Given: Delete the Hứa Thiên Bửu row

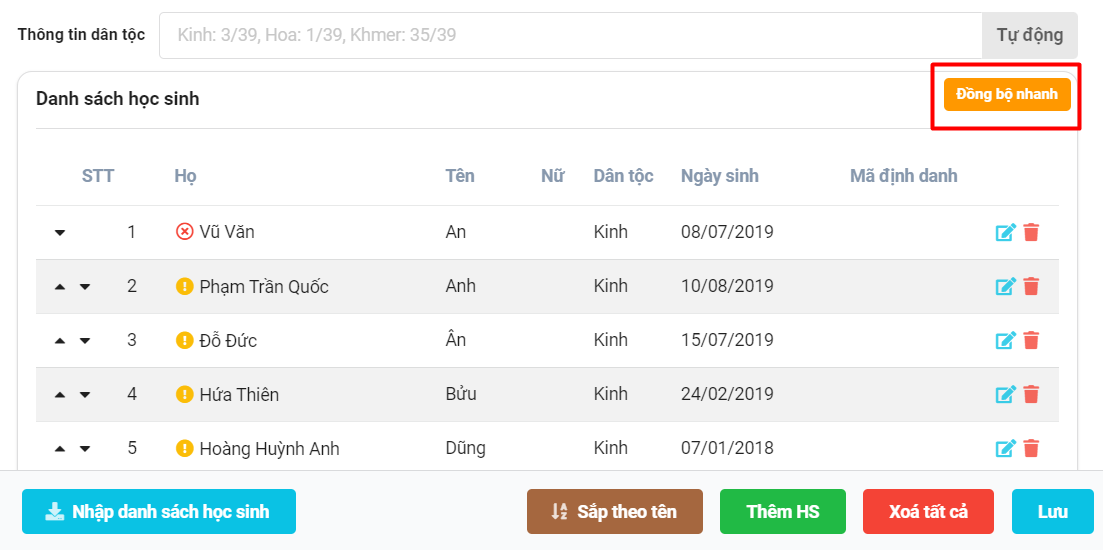Looking at the screenshot, I should tap(1031, 395).
